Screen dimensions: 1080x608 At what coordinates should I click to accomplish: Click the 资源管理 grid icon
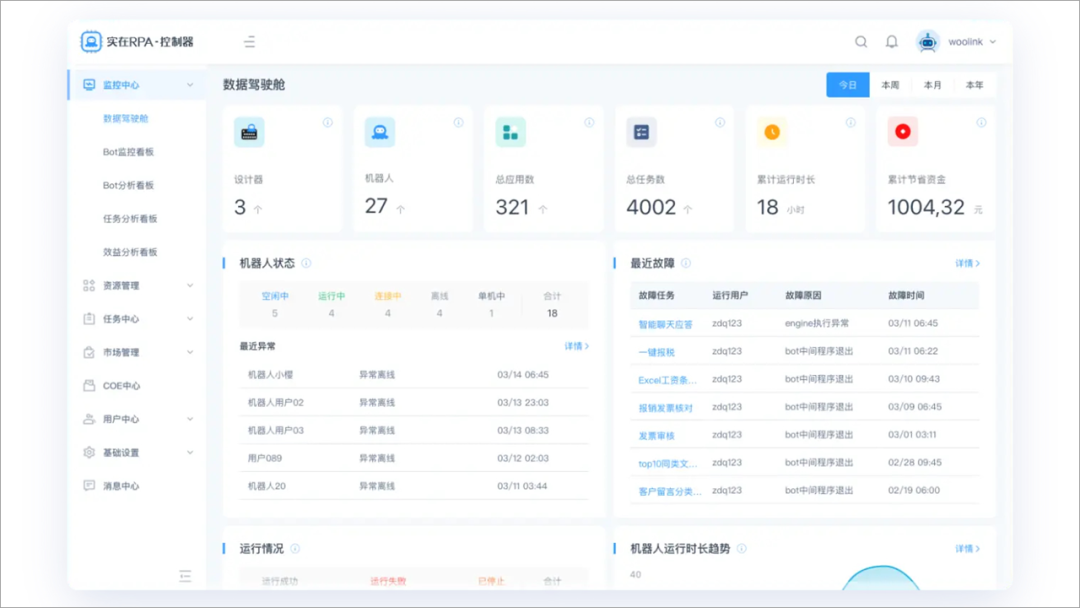tap(89, 285)
